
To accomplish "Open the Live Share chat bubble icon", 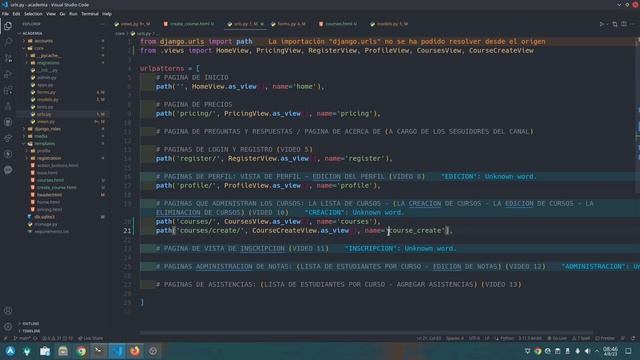I will click(8, 170).
